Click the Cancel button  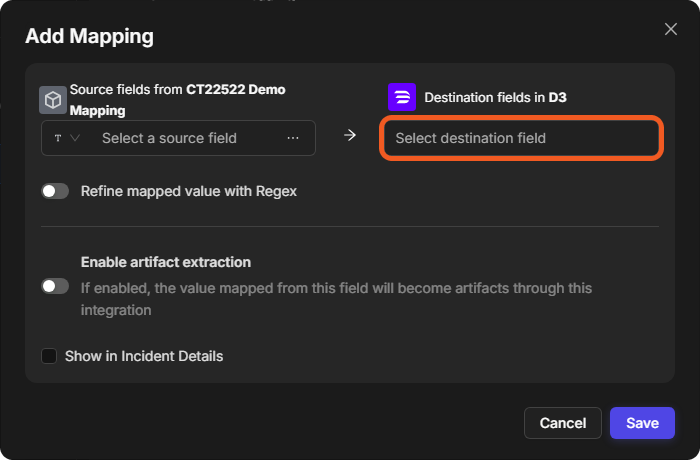click(562, 423)
